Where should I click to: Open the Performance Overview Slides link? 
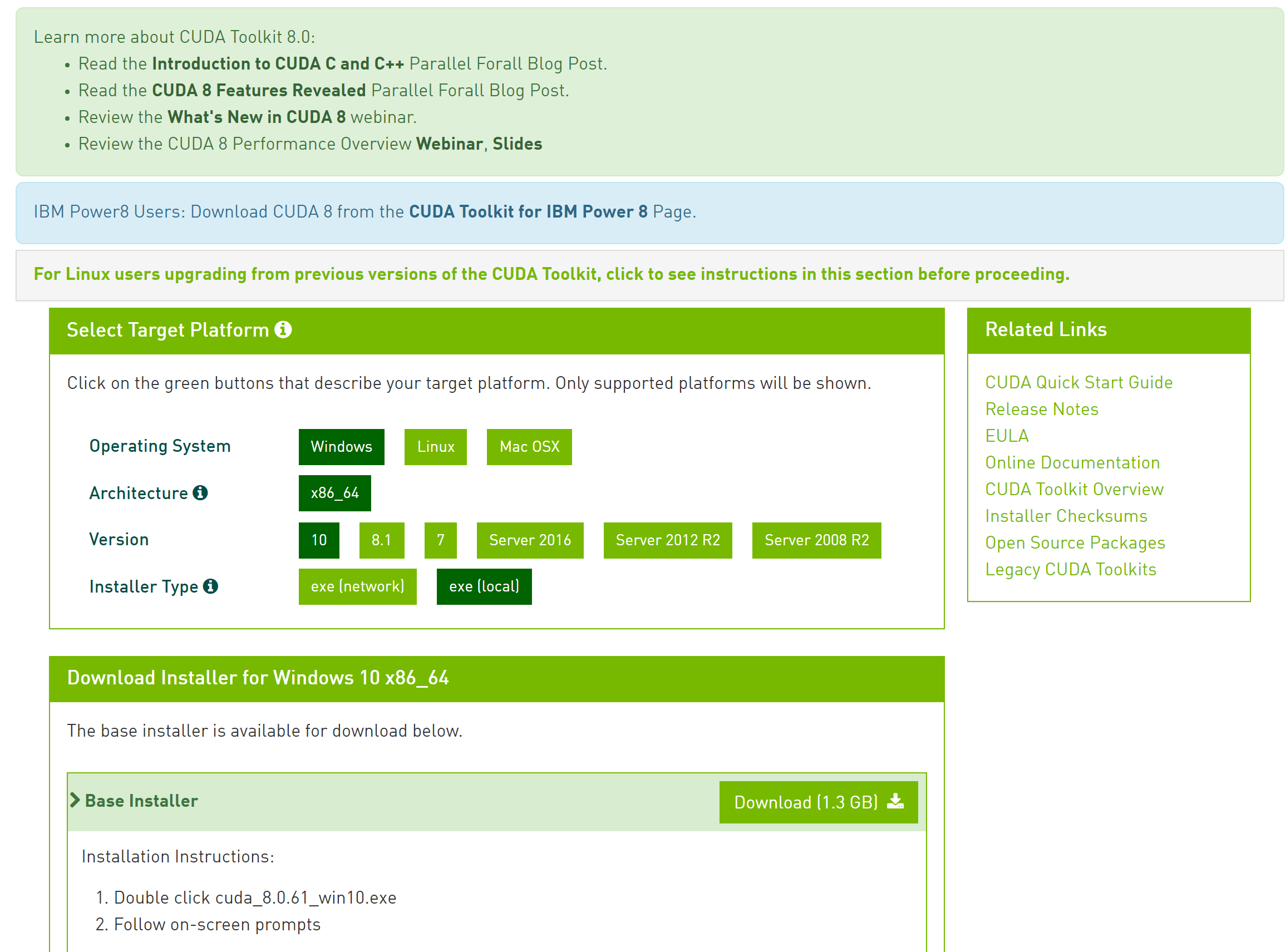click(517, 144)
